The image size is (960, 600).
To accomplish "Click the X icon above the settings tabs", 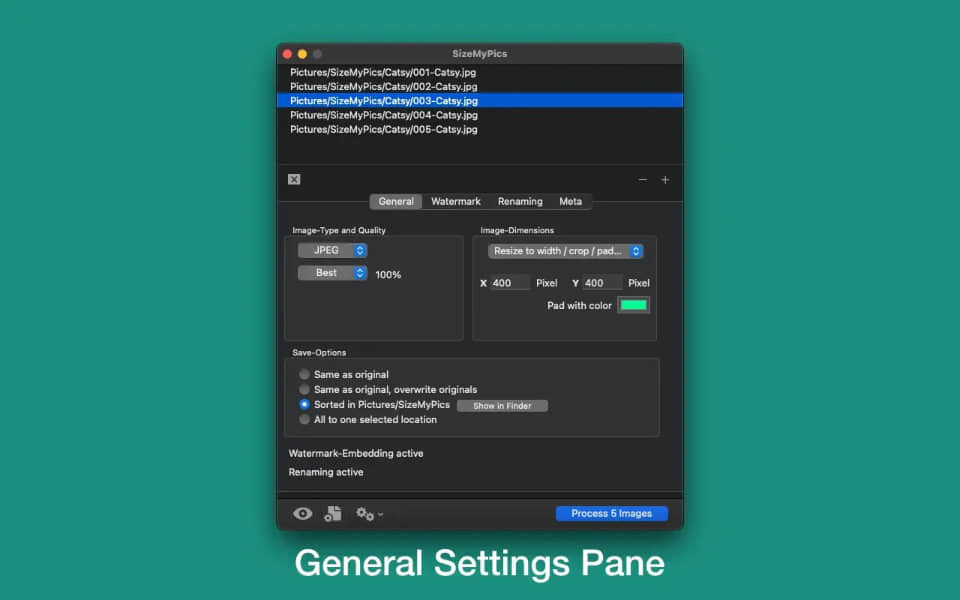I will coord(293,179).
